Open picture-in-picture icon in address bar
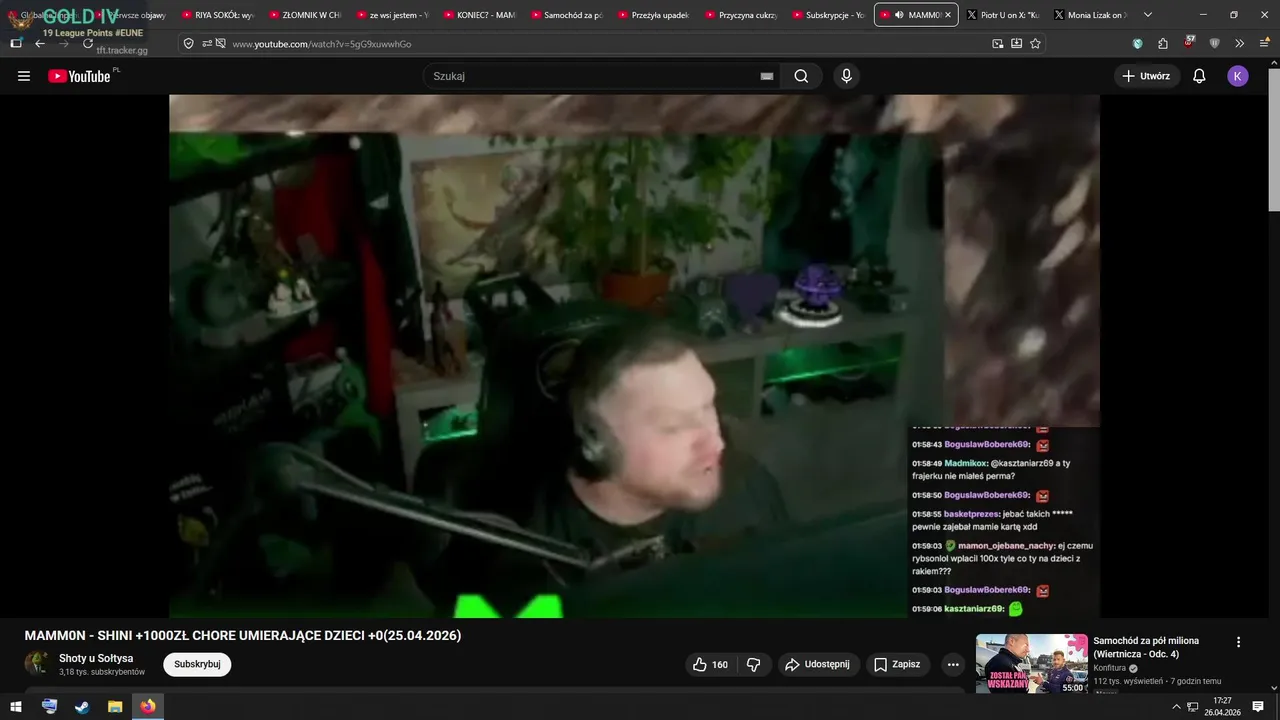This screenshot has width=1280, height=720. pos(997,44)
